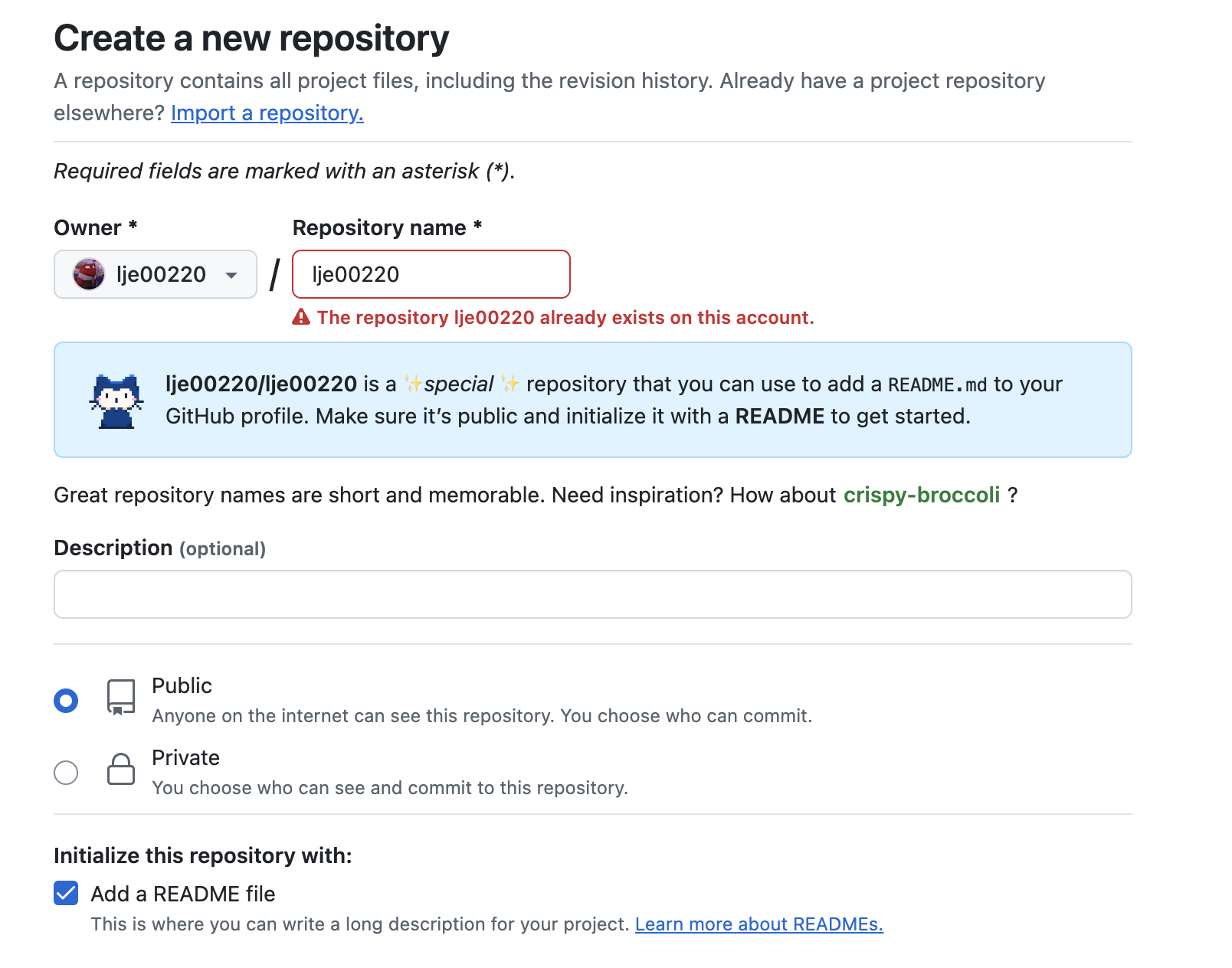The image size is (1232, 968).
Task: Click the 'Add a README file' label
Action: pyautogui.click(x=183, y=894)
